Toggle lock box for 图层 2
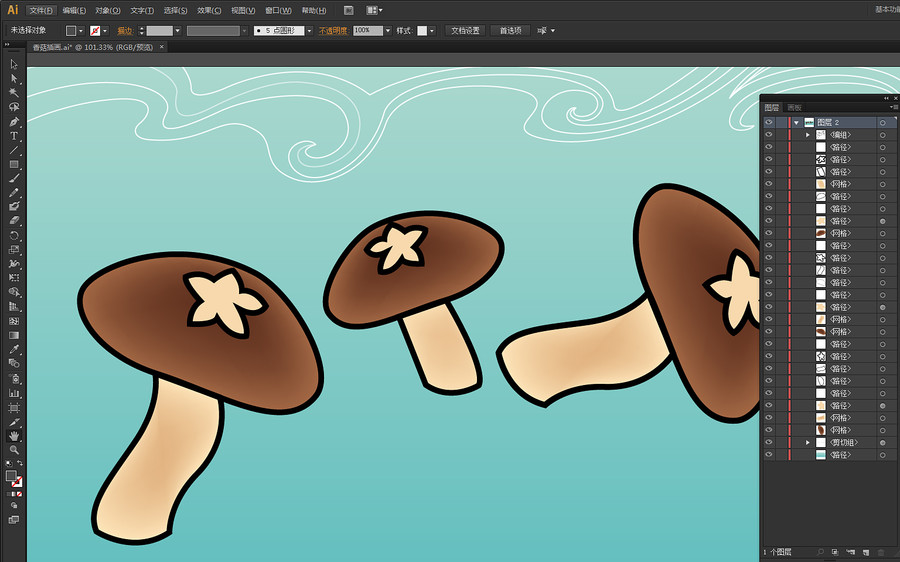The width and height of the screenshot is (900, 562). [x=781, y=123]
